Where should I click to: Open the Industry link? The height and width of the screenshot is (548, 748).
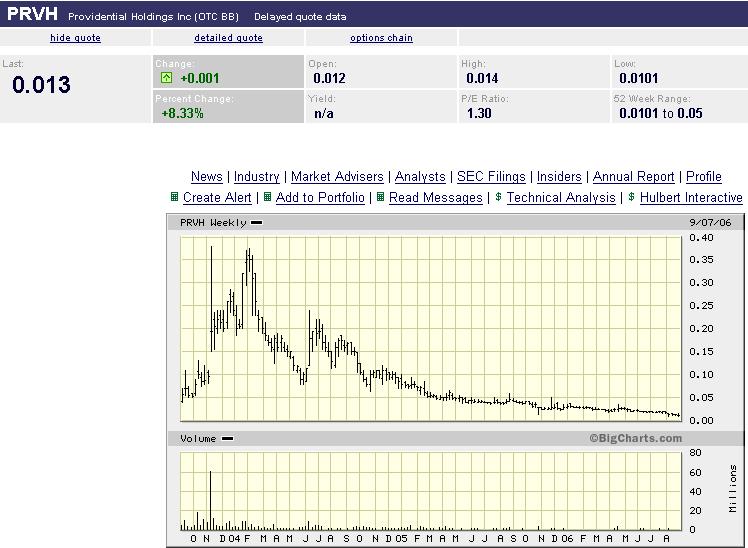(x=257, y=176)
